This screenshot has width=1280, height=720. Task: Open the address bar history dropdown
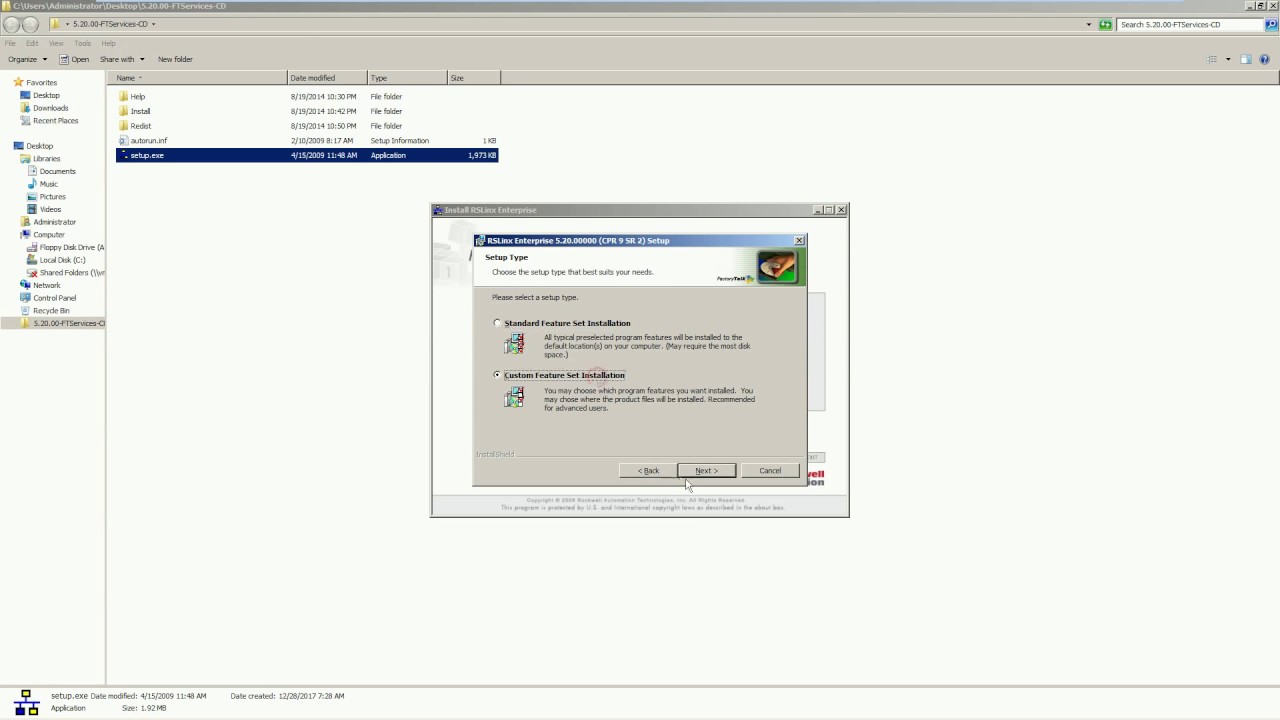[x=1089, y=24]
